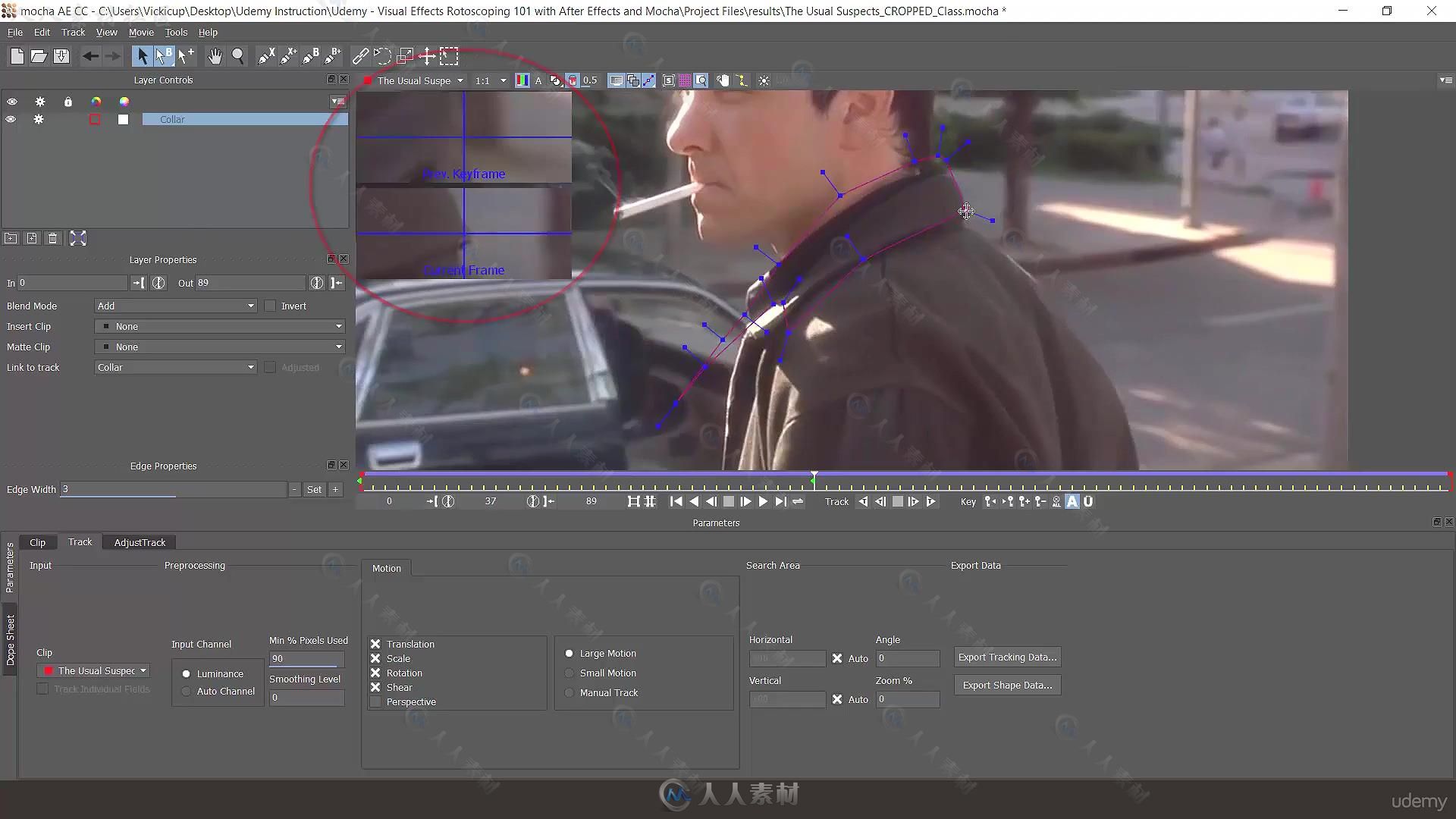Select Large Motion radio button
Image resolution: width=1456 pixels, height=819 pixels.
[568, 652]
